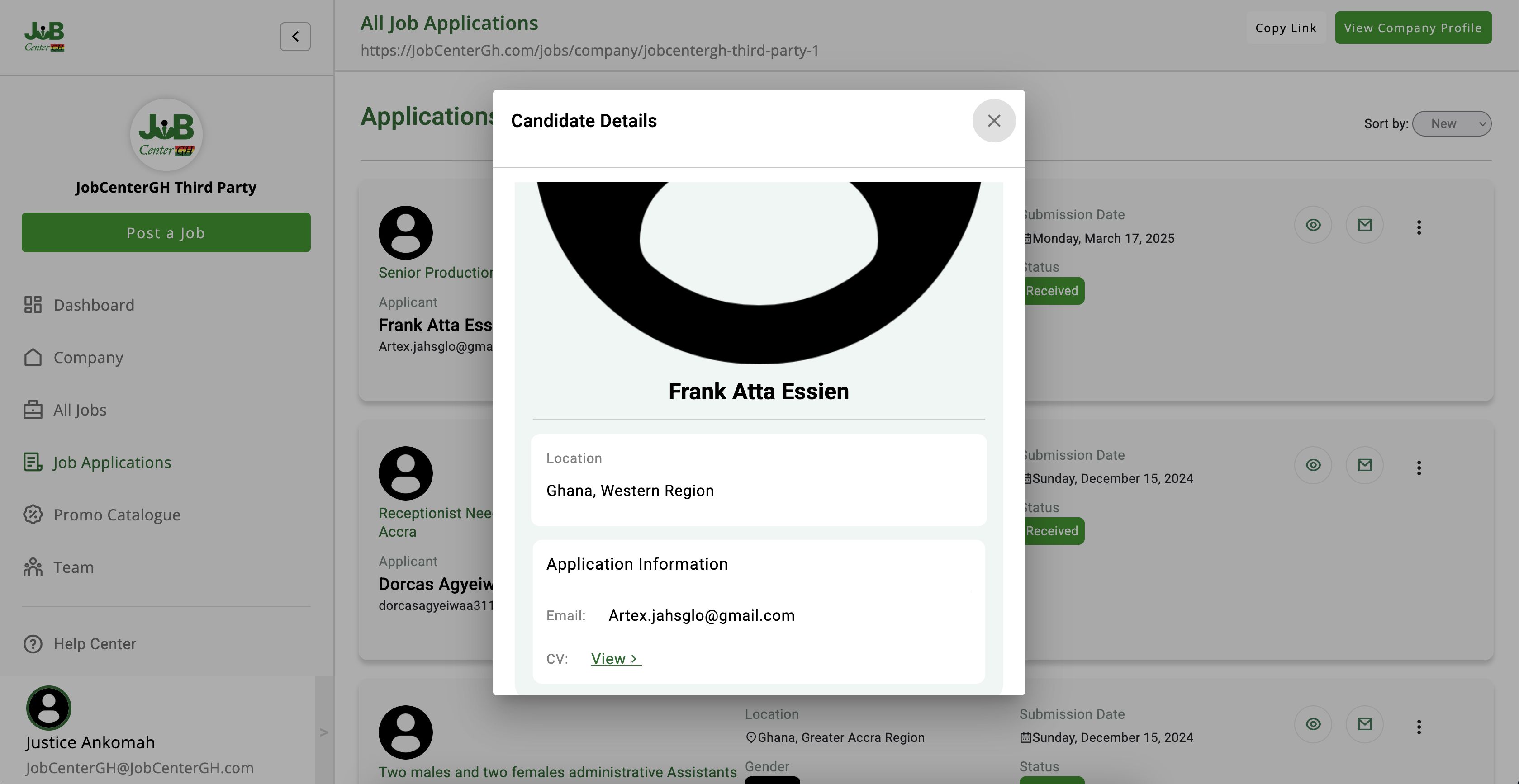Open more options menu for the first application
Screen dimensions: 1519x784
pyautogui.click(x=1419, y=227)
